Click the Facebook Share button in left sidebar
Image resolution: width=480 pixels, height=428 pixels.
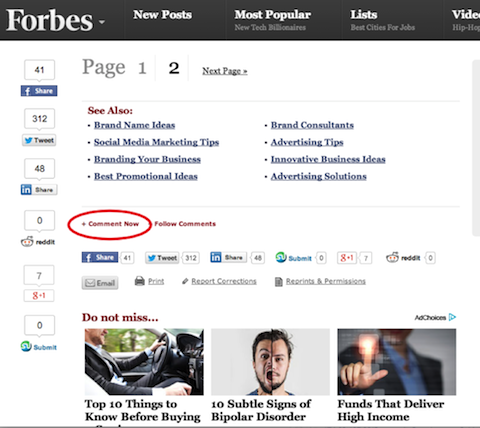click(39, 91)
